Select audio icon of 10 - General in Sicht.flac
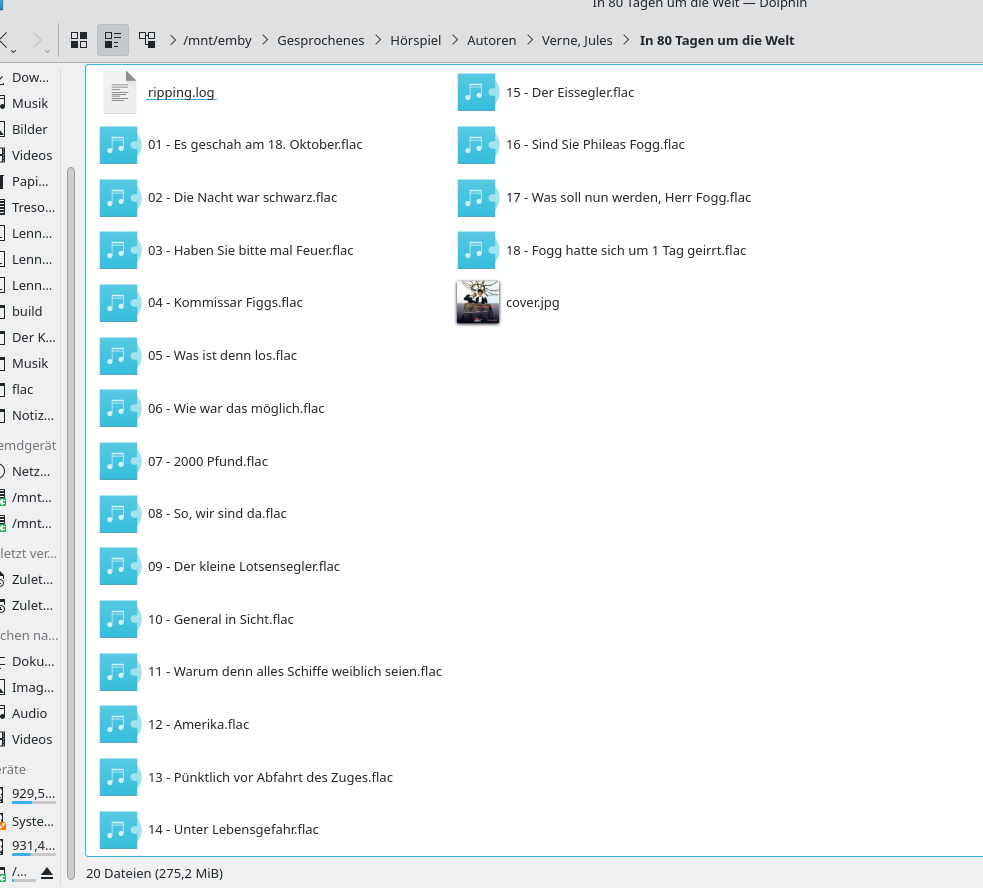This screenshot has width=983, height=896. click(120, 619)
